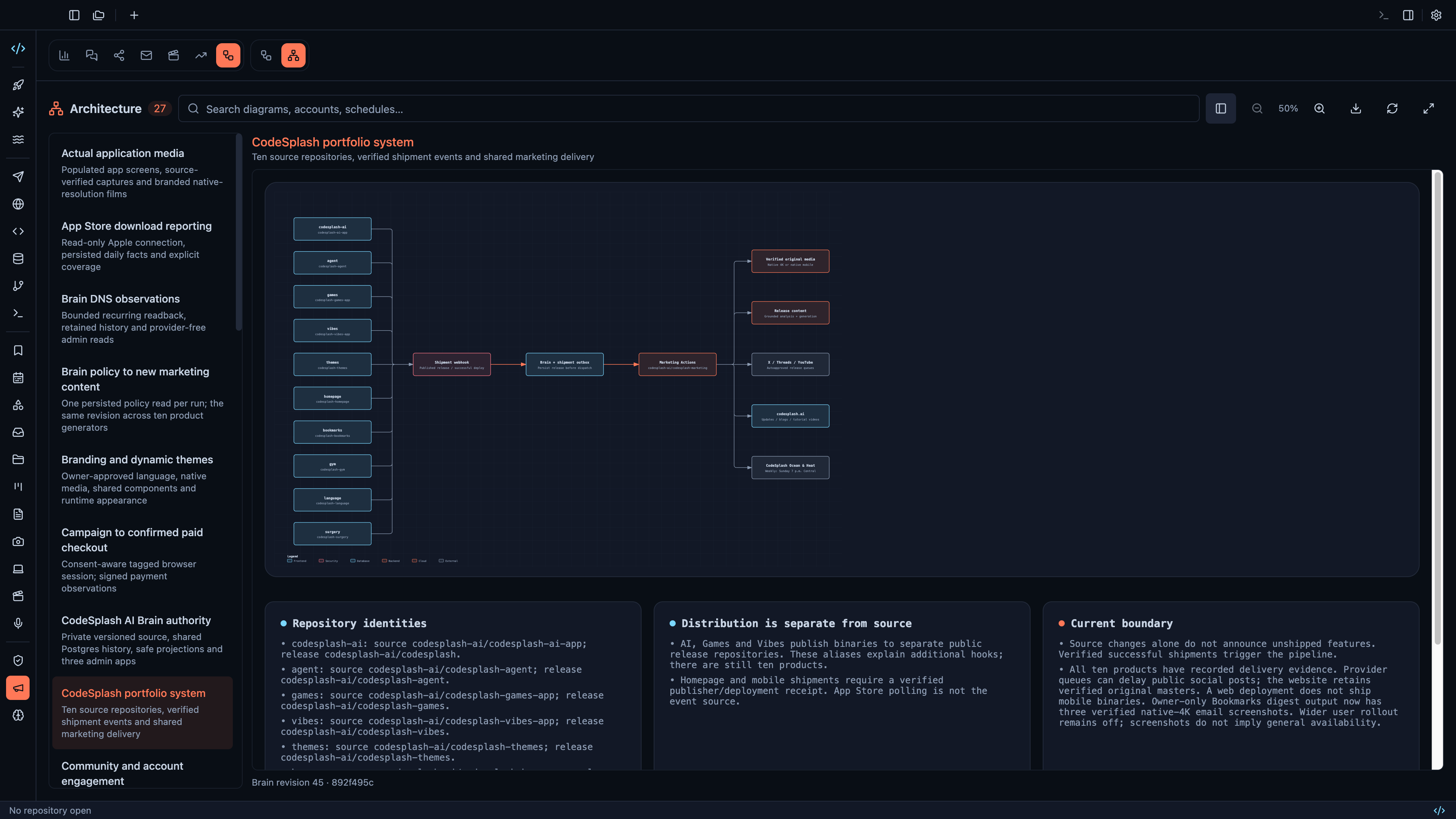Screen dimensions: 1456x819
Task: Refresh the architecture diagrams
Action: [x=1392, y=108]
